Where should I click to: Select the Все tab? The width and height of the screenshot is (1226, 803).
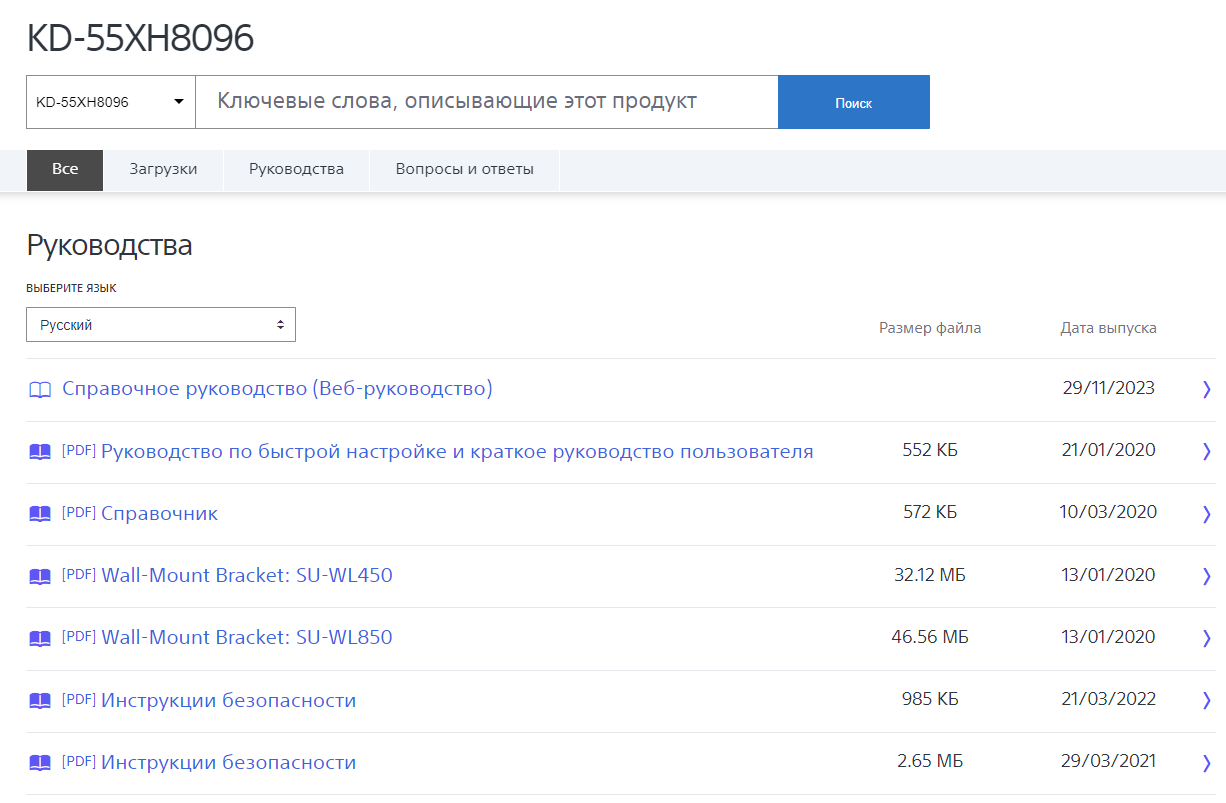click(x=65, y=169)
